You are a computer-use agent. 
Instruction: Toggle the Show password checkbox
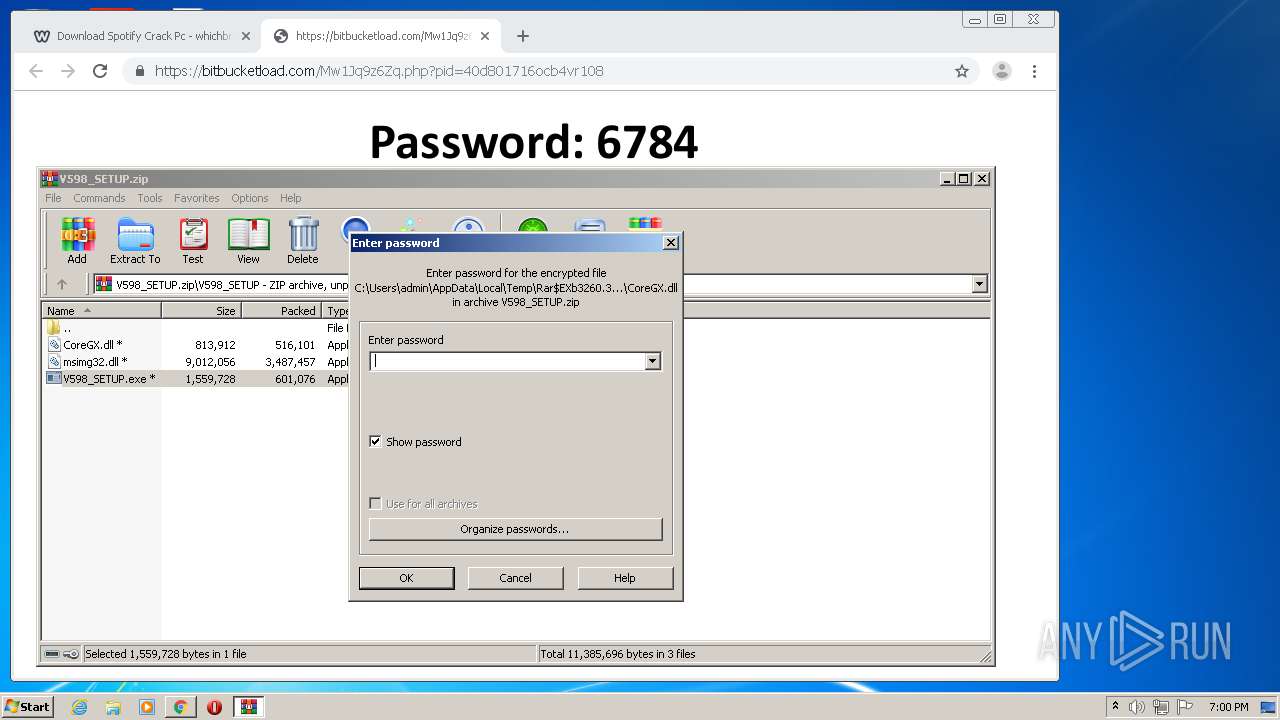375,441
